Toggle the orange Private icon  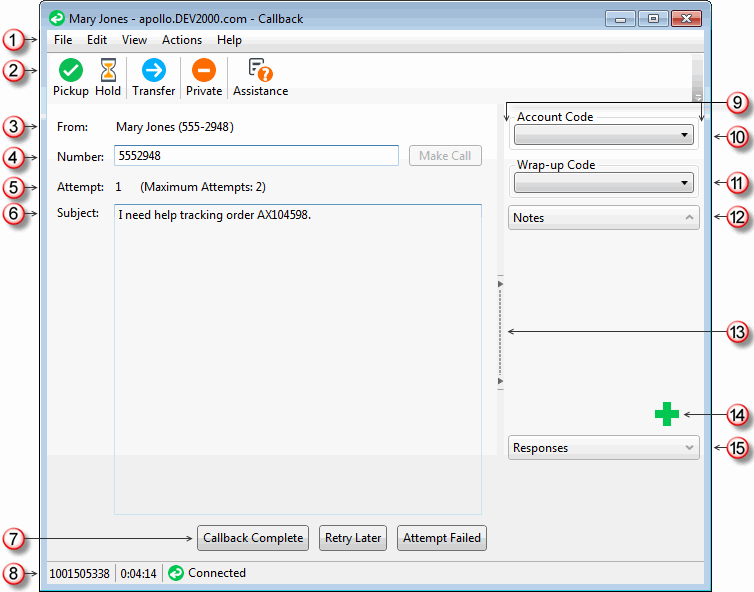click(x=204, y=70)
